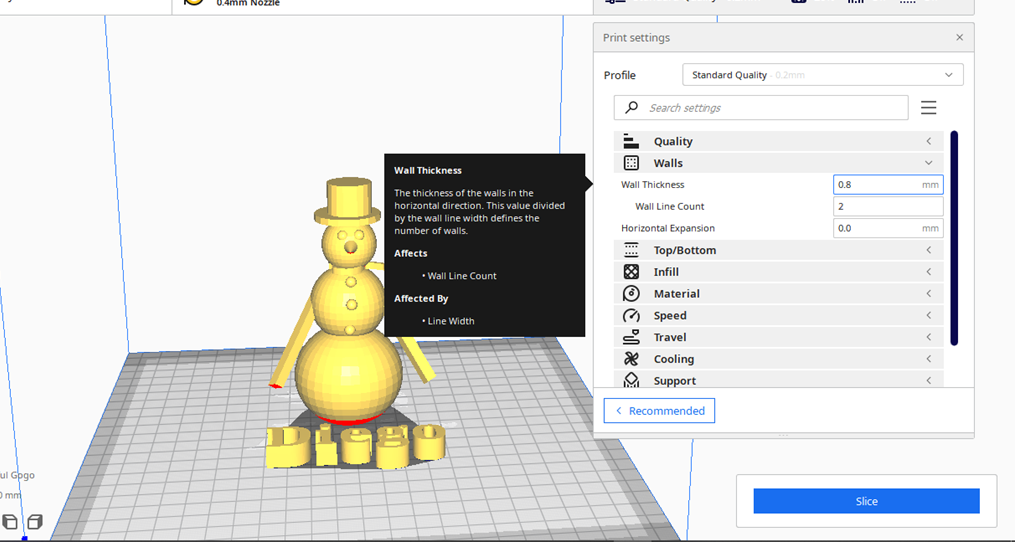This screenshot has height=542, width=1015.
Task: Click the Wall Line Count field
Action: 887,207
